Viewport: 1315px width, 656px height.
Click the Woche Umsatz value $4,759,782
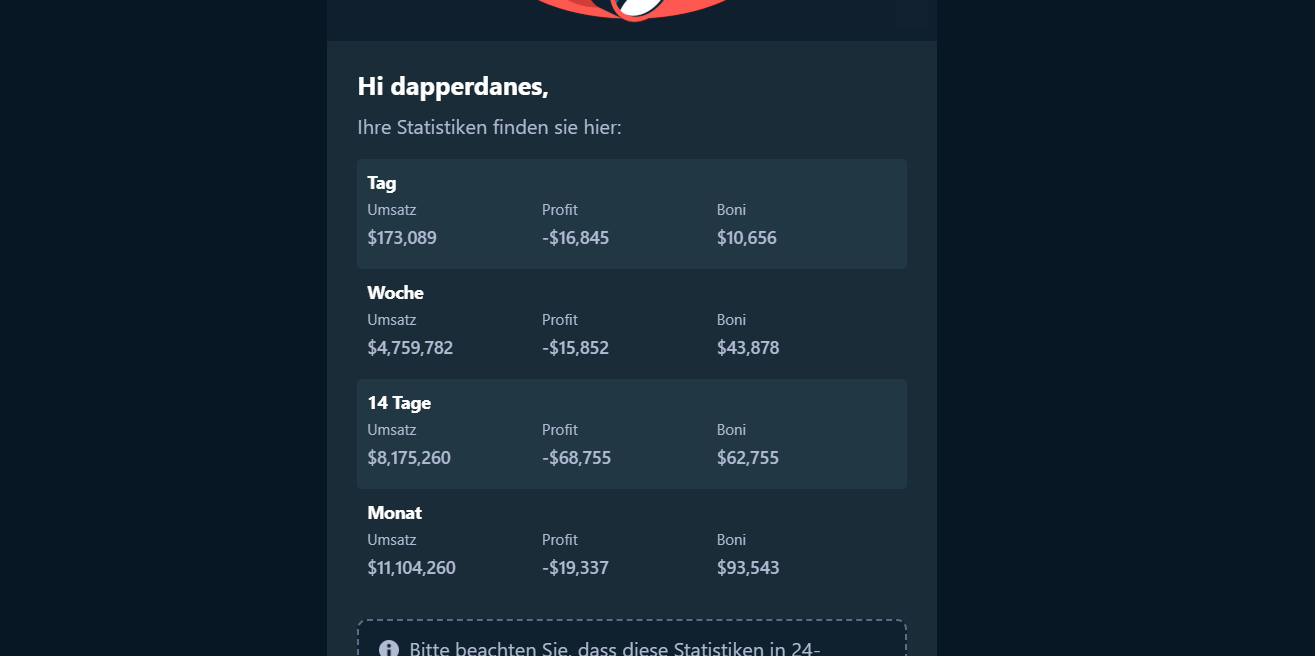coord(410,348)
